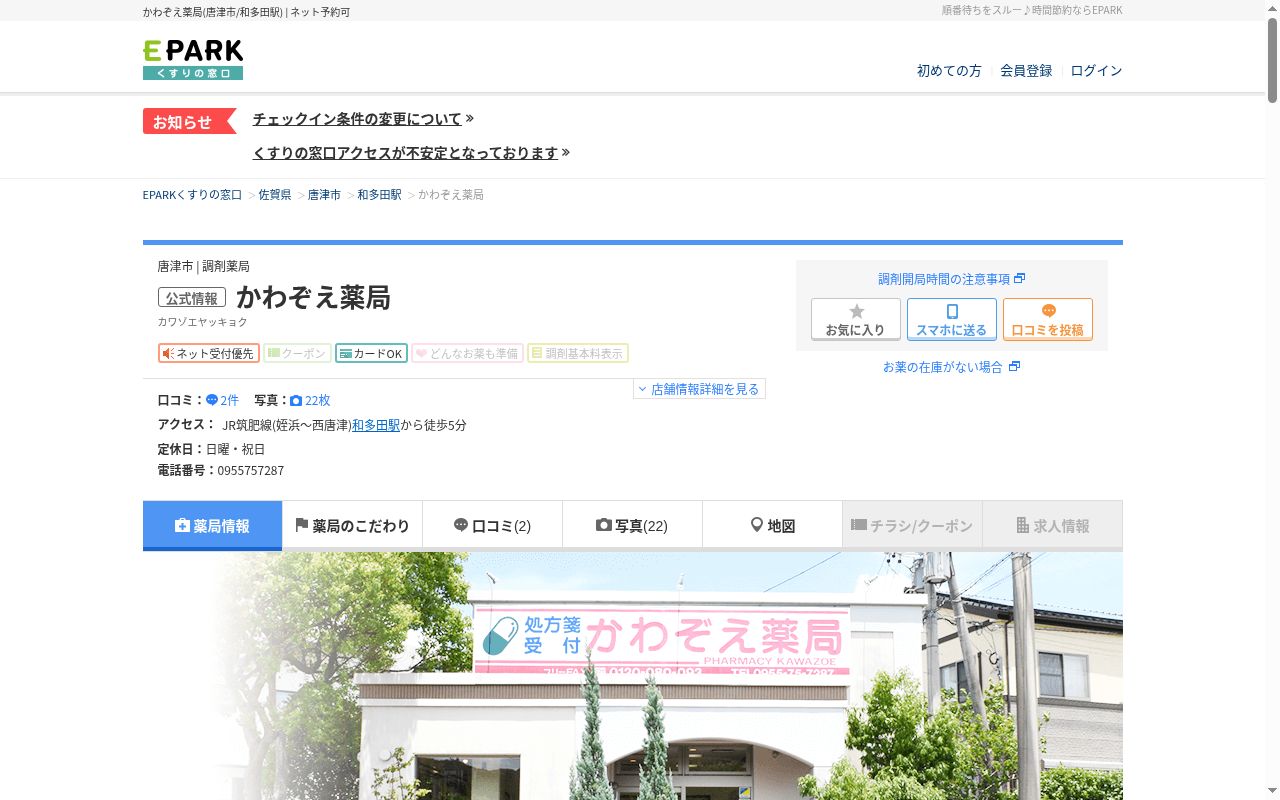The width and height of the screenshot is (1280, 800).
Task: Read チェックイン条件の変更について notice
Action: [357, 119]
